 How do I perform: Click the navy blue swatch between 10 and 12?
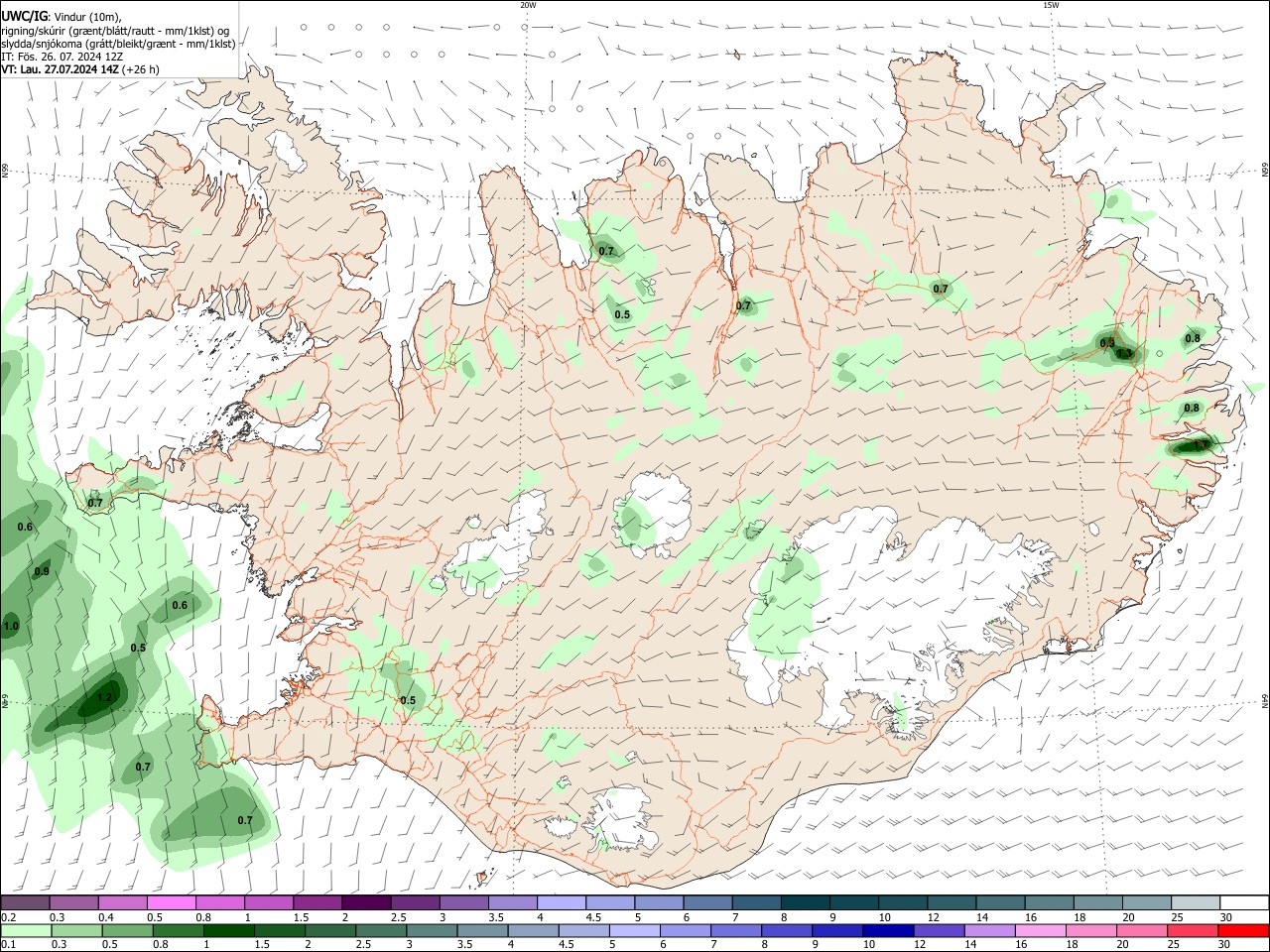(x=887, y=931)
